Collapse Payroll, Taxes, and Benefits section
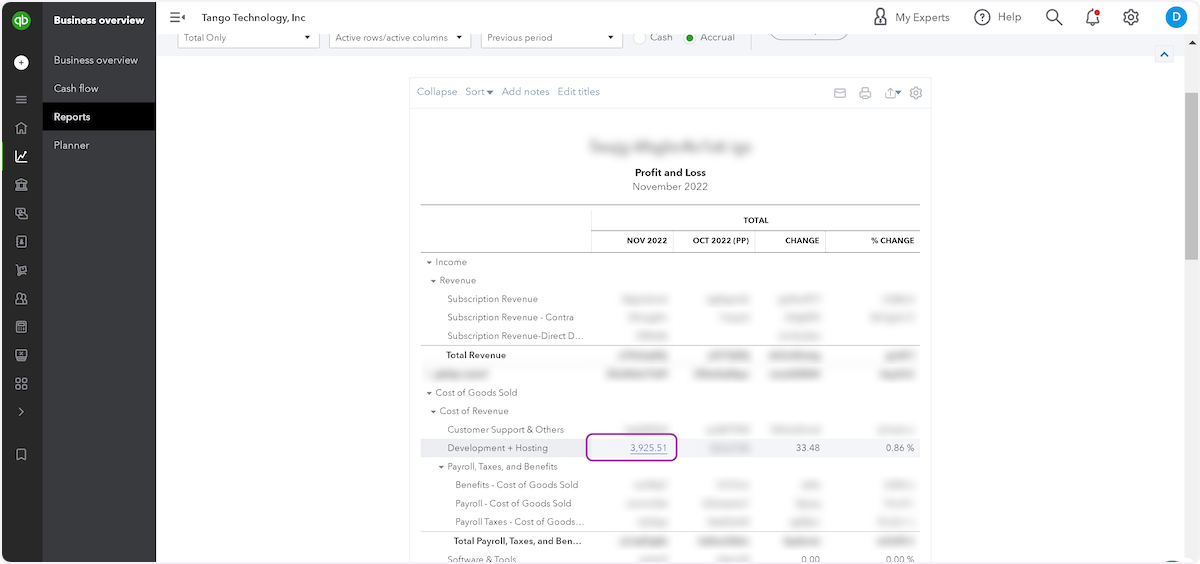Viewport: 1200px width, 564px height. pos(441,467)
